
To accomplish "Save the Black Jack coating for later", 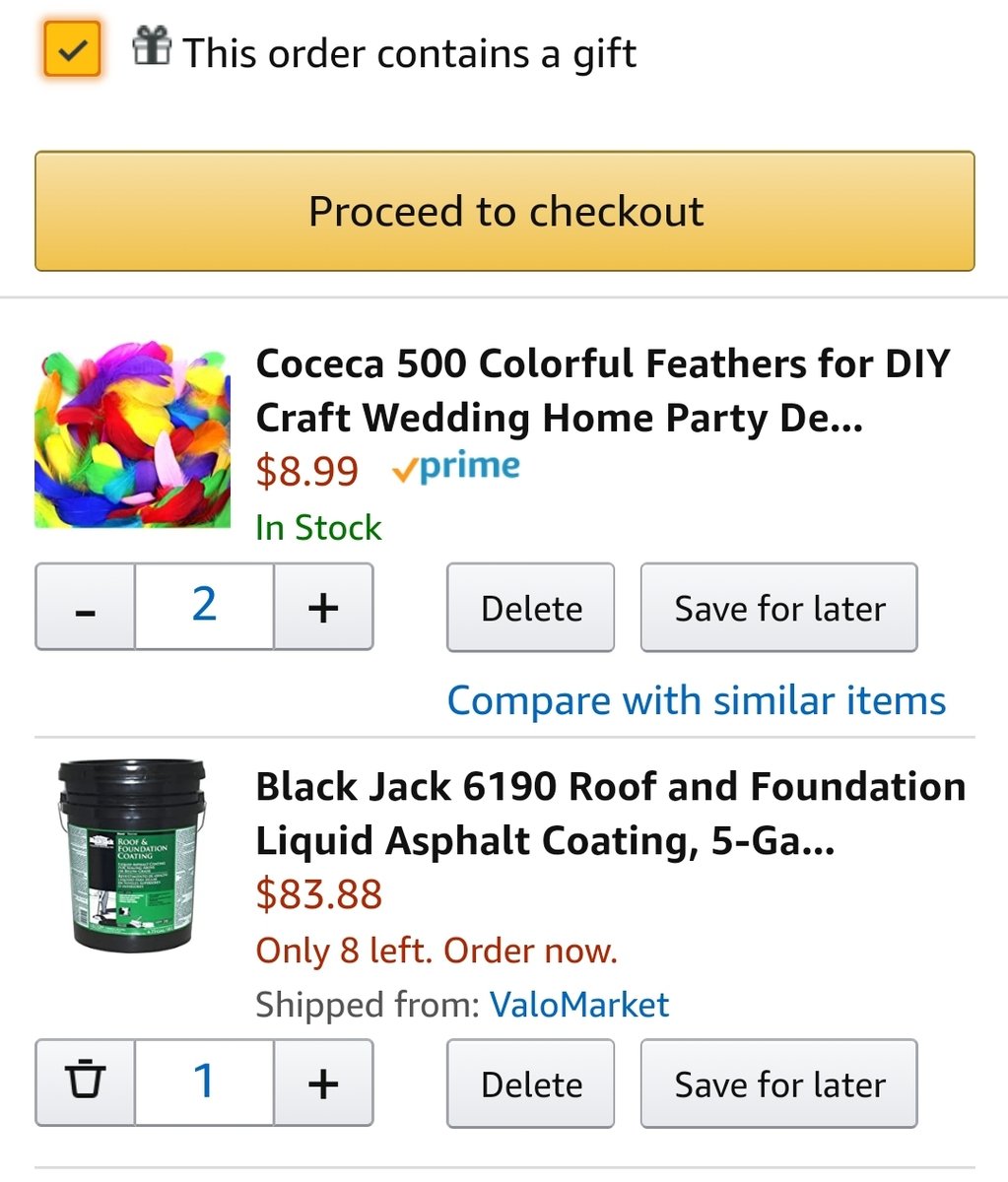I will pos(778,1083).
